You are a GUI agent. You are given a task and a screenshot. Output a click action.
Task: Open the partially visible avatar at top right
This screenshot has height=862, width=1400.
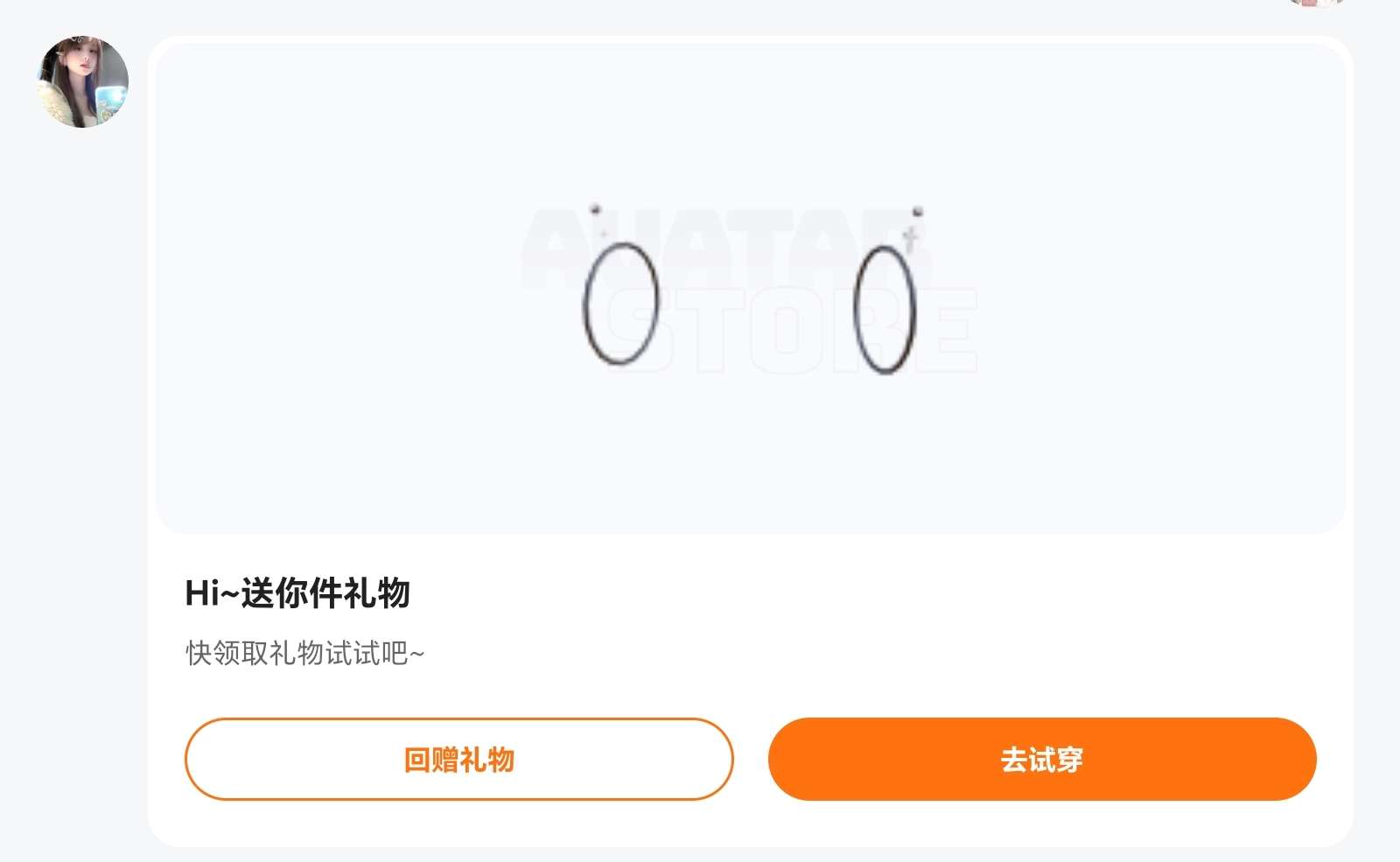1315,4
